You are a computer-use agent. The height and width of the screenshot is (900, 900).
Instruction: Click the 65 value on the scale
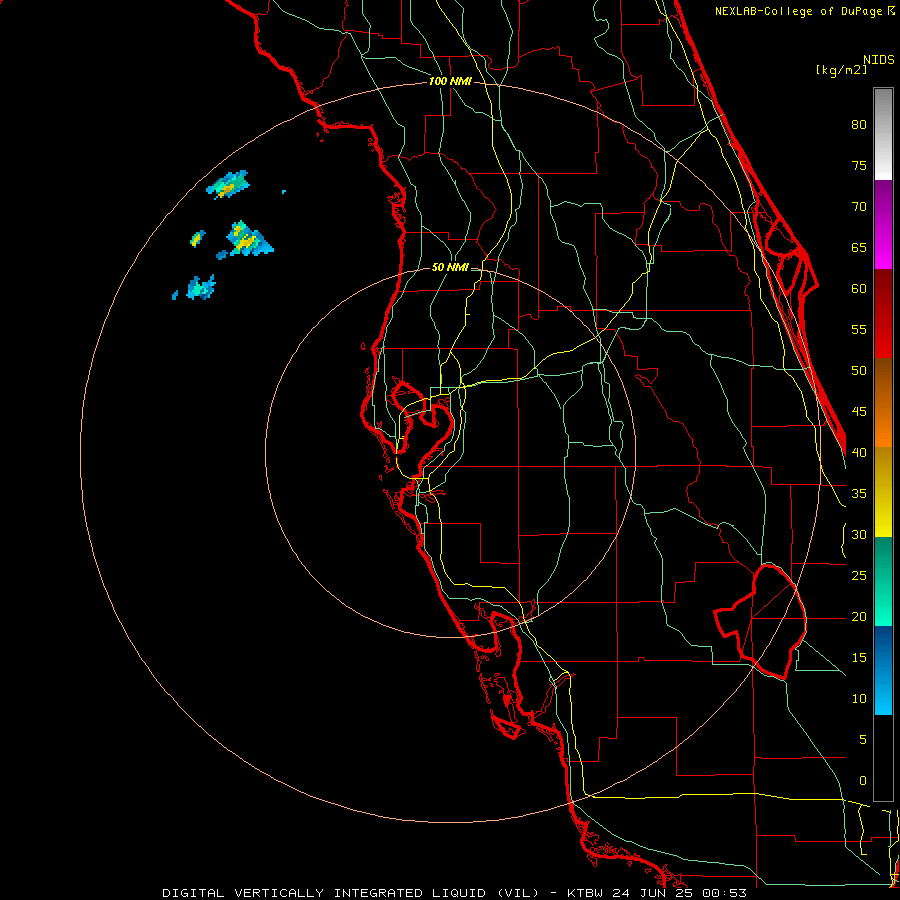click(859, 247)
